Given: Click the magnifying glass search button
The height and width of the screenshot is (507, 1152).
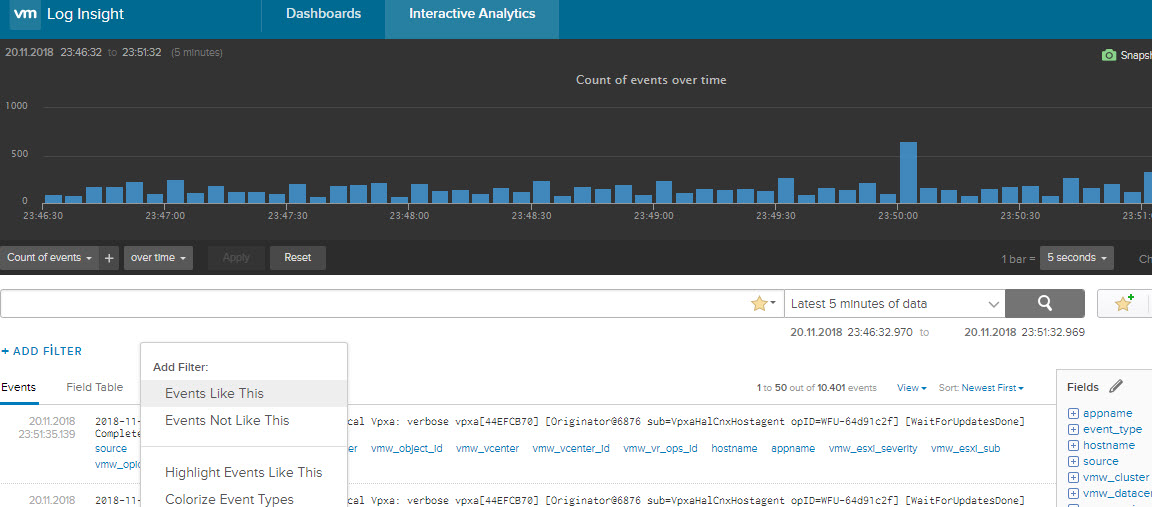Looking at the screenshot, I should (x=1044, y=303).
